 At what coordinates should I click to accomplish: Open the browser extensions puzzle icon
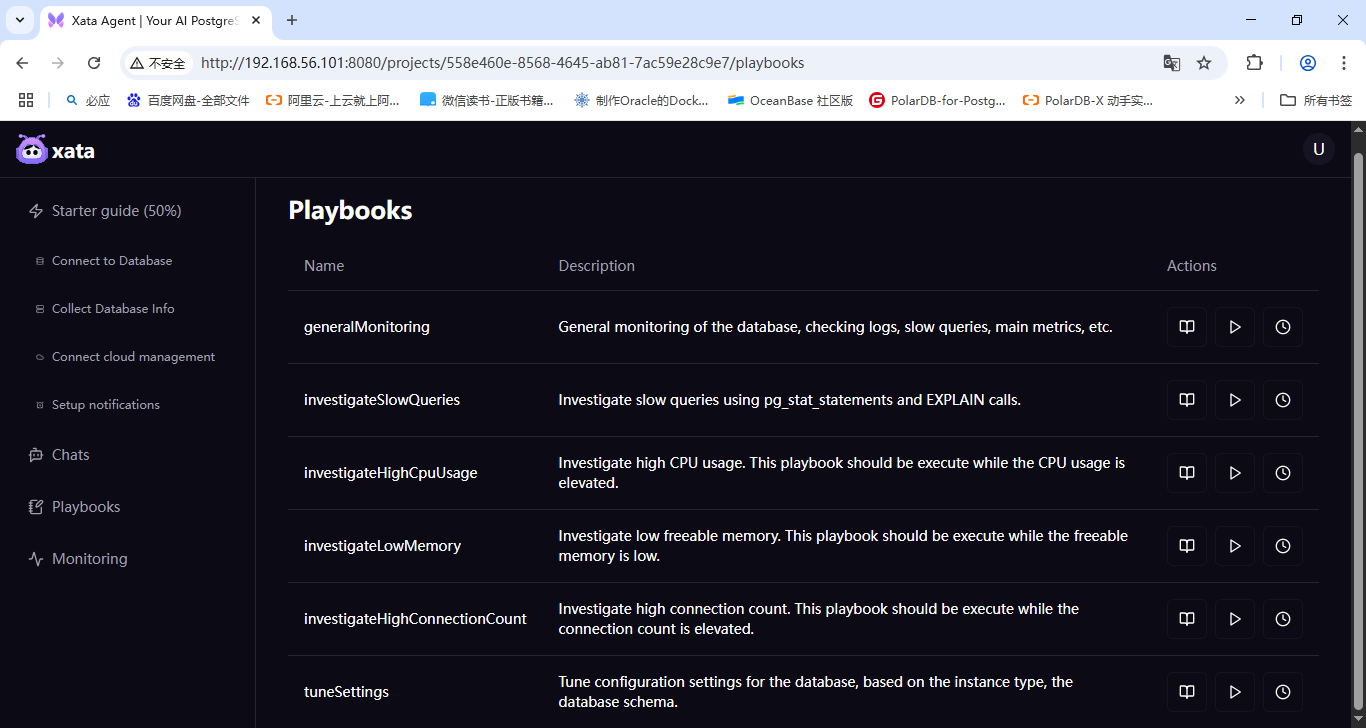tap(1254, 62)
